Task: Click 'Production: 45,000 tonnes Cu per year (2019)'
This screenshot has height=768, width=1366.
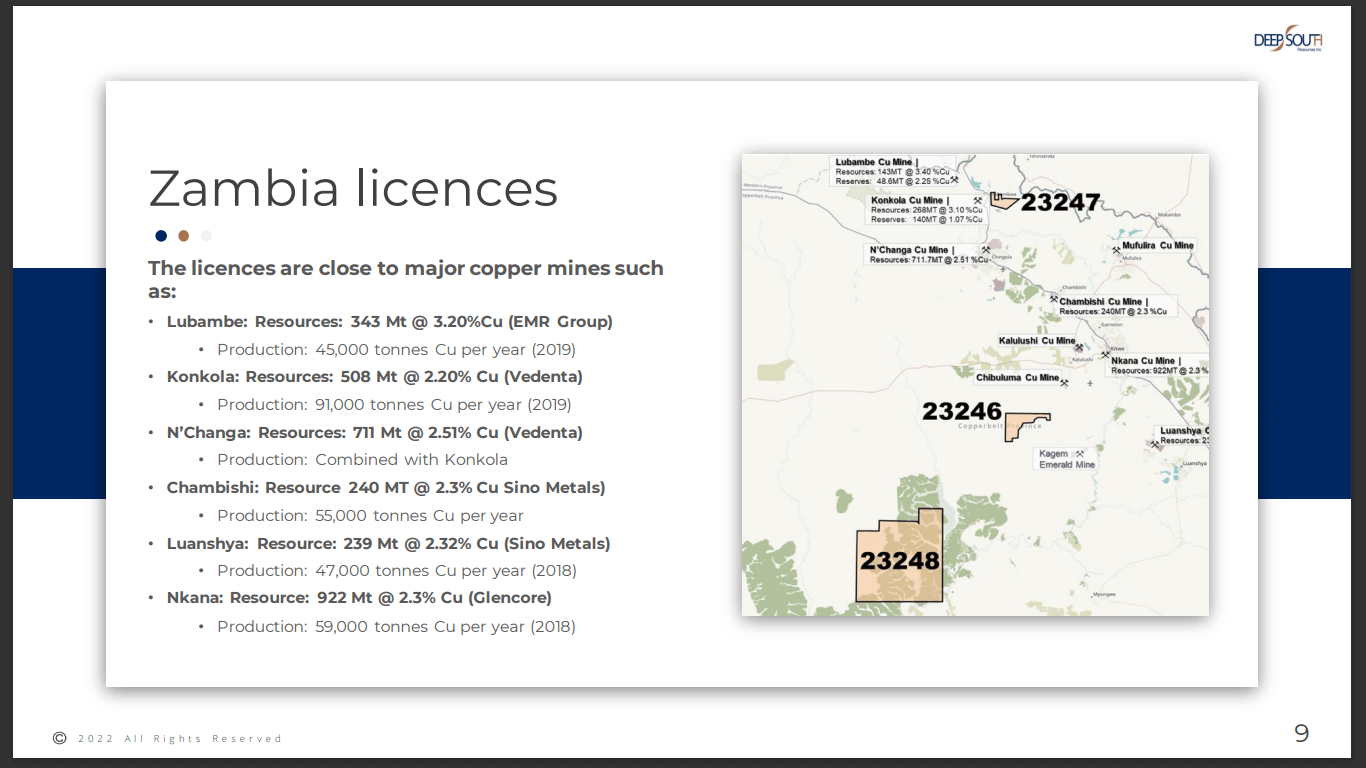Action: [396, 350]
